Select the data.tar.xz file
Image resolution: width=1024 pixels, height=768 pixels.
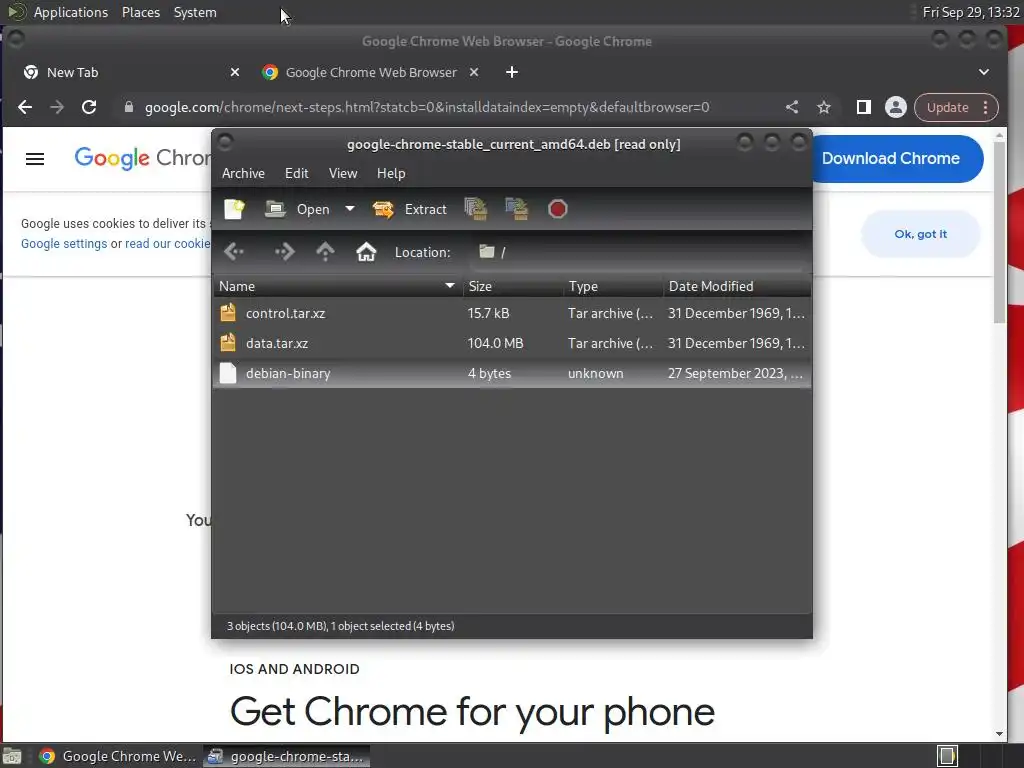512,344
